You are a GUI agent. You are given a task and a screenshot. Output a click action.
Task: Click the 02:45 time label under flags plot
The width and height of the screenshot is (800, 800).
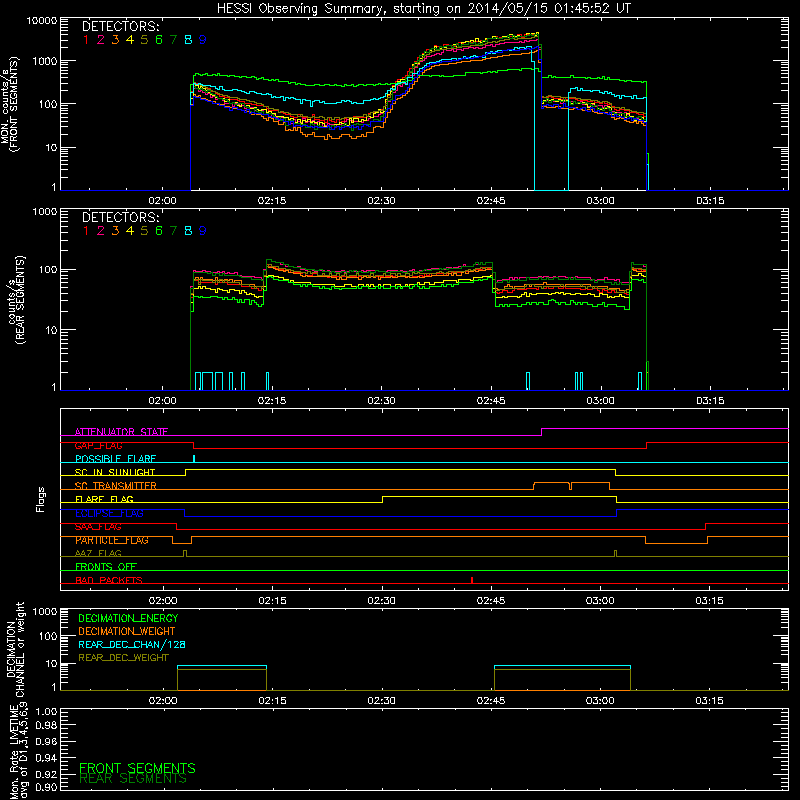tap(491, 601)
